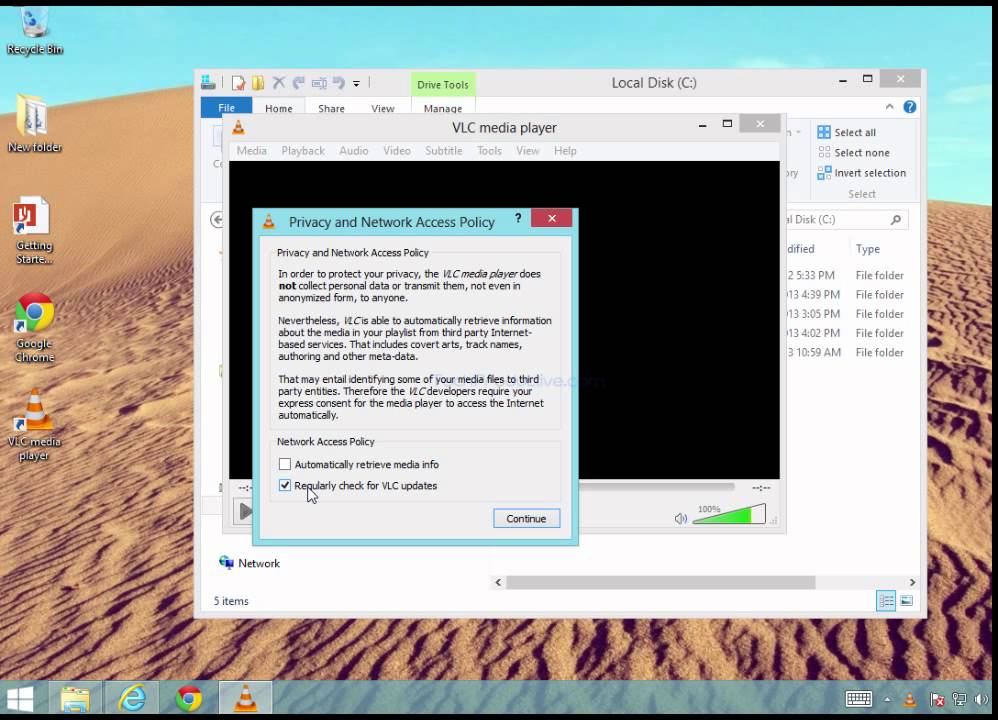Switch to the Explorer View tab
Image resolution: width=998 pixels, height=720 pixels.
click(383, 108)
